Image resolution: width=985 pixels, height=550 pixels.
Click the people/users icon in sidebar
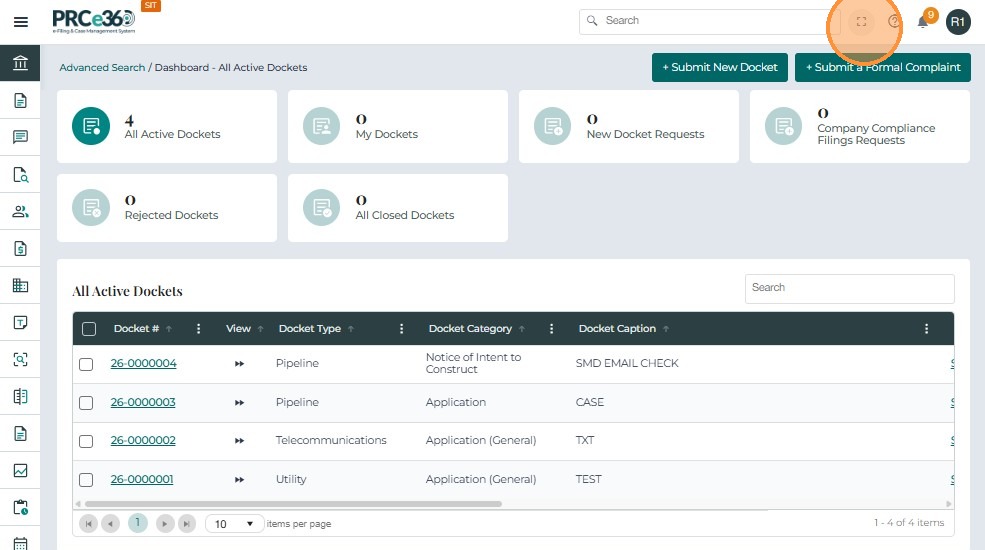coord(20,212)
